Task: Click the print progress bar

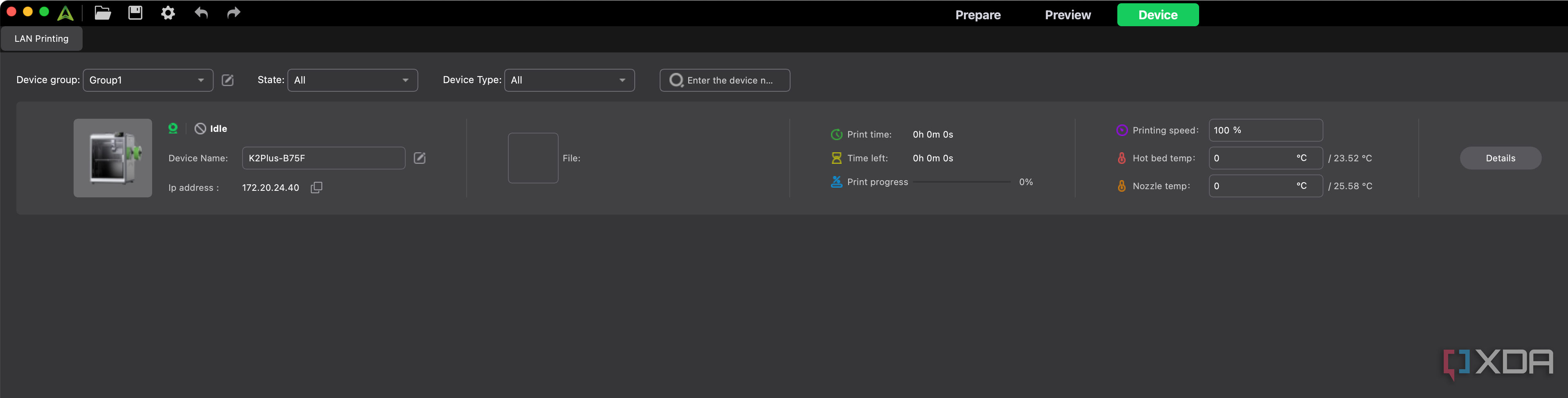Action: [962, 182]
